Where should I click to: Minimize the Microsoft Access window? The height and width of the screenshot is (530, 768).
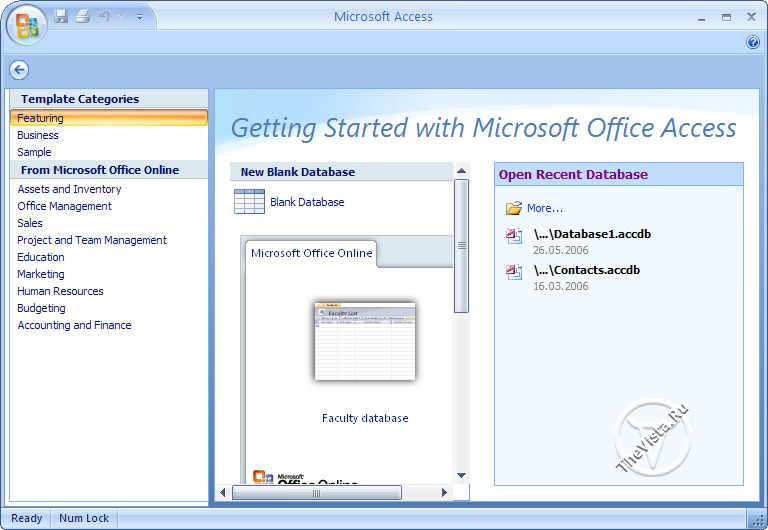[x=701, y=18]
